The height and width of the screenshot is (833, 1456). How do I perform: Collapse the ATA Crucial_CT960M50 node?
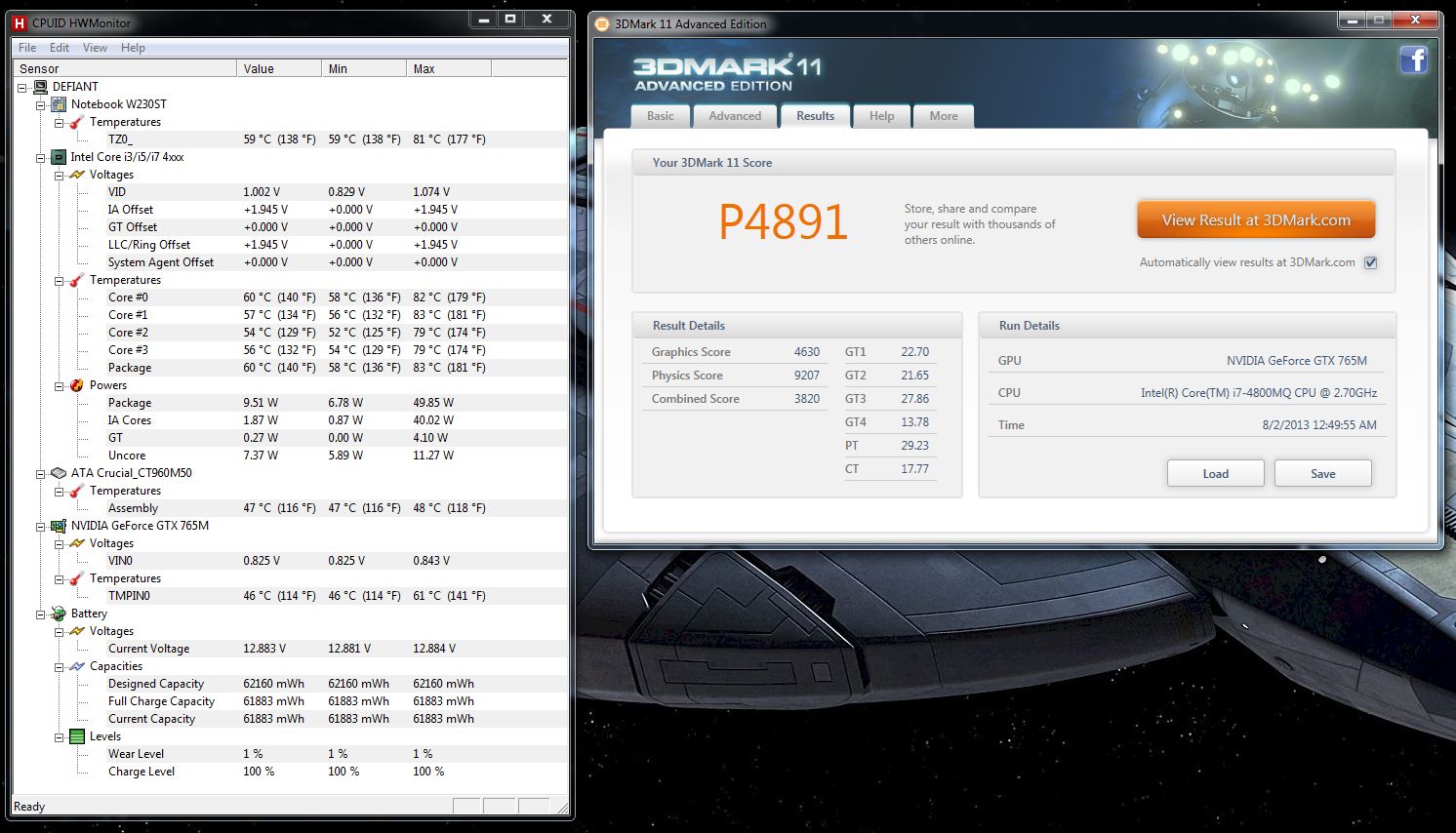41,473
